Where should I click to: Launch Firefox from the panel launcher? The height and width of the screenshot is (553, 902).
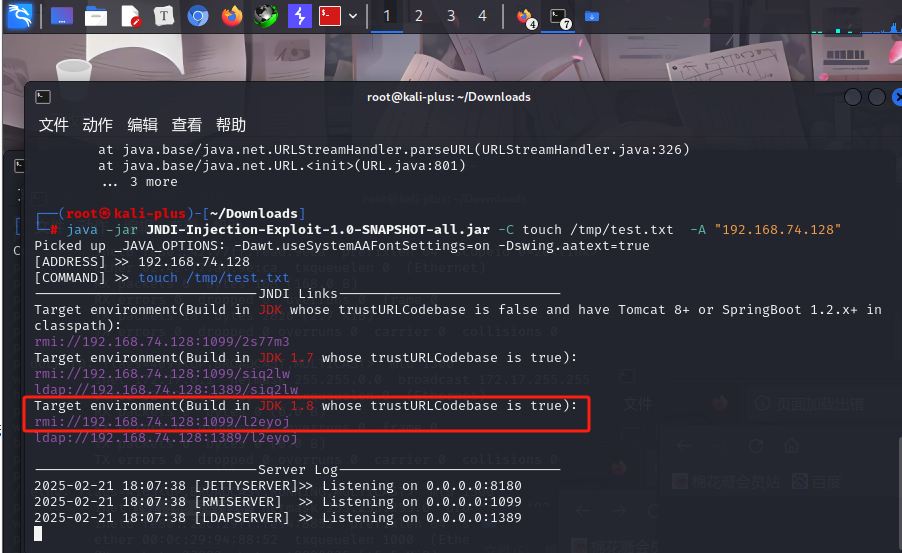pos(232,16)
